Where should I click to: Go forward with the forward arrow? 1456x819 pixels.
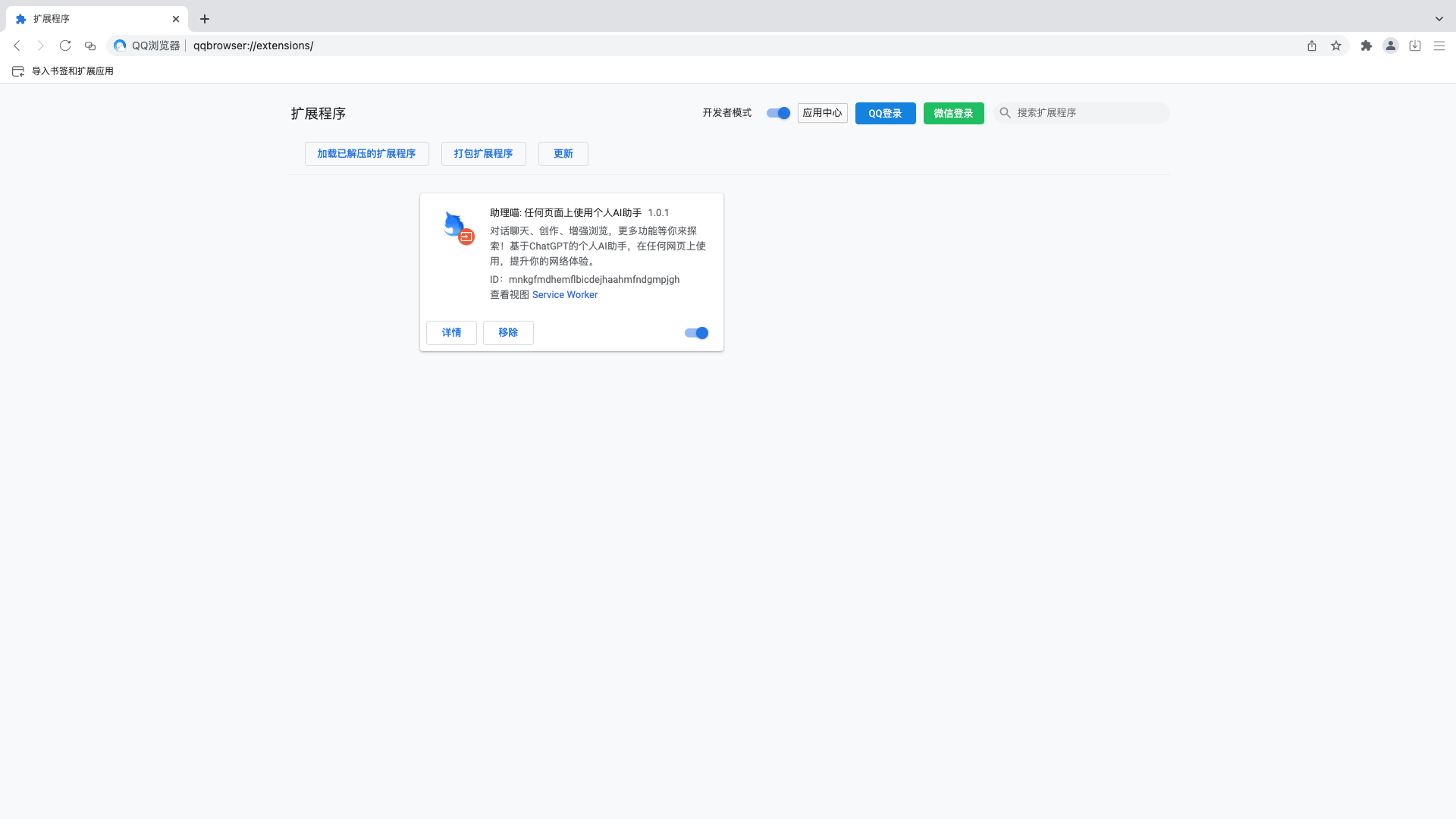click(x=41, y=45)
